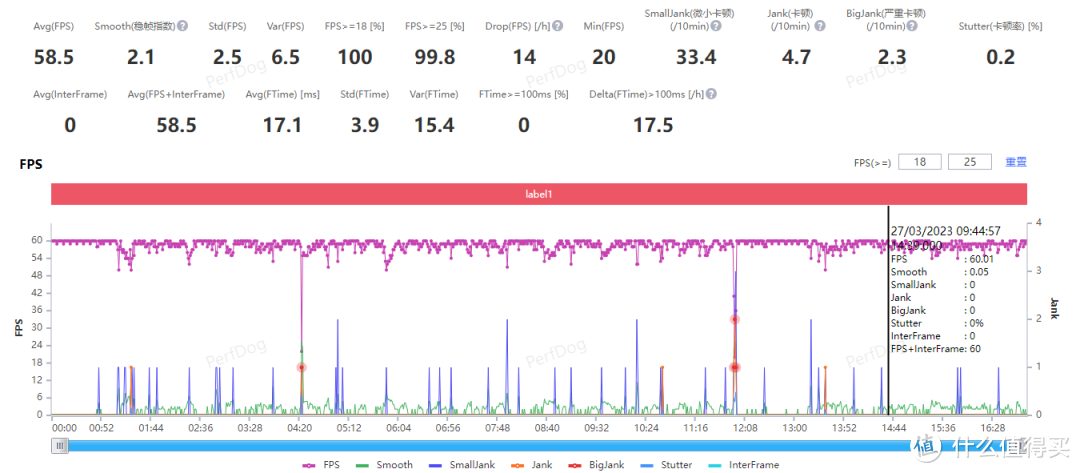Click the 14:44 time axis label

(893, 428)
